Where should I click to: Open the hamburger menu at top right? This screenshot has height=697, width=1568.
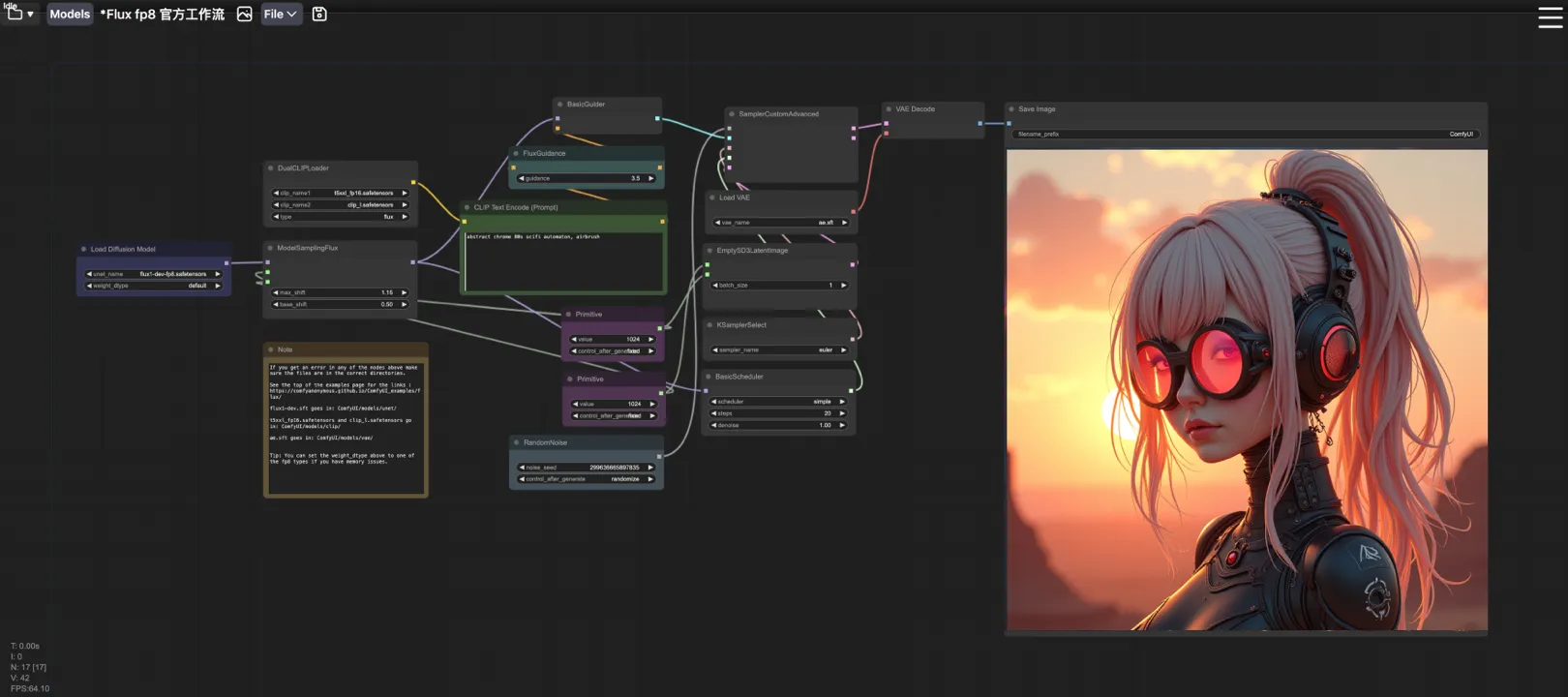[x=1550, y=17]
